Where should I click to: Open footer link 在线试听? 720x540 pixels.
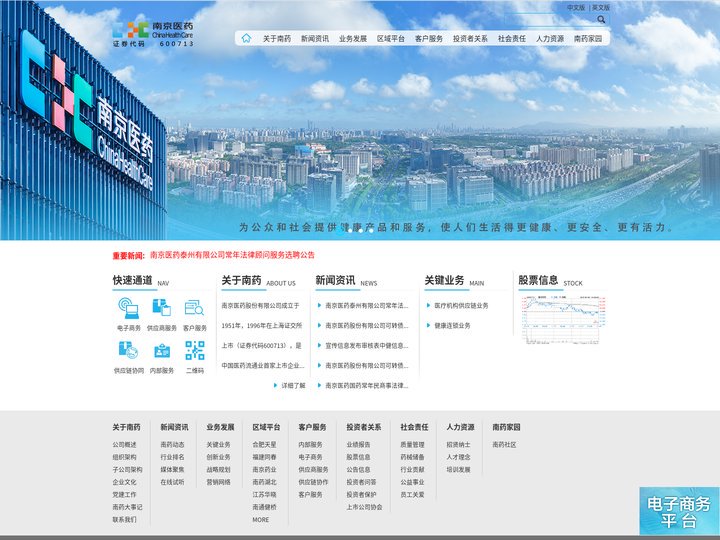172,482
